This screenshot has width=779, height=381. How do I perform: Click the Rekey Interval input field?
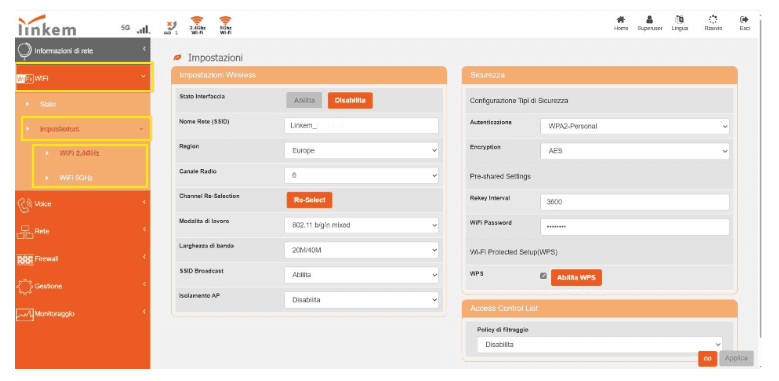pos(634,202)
